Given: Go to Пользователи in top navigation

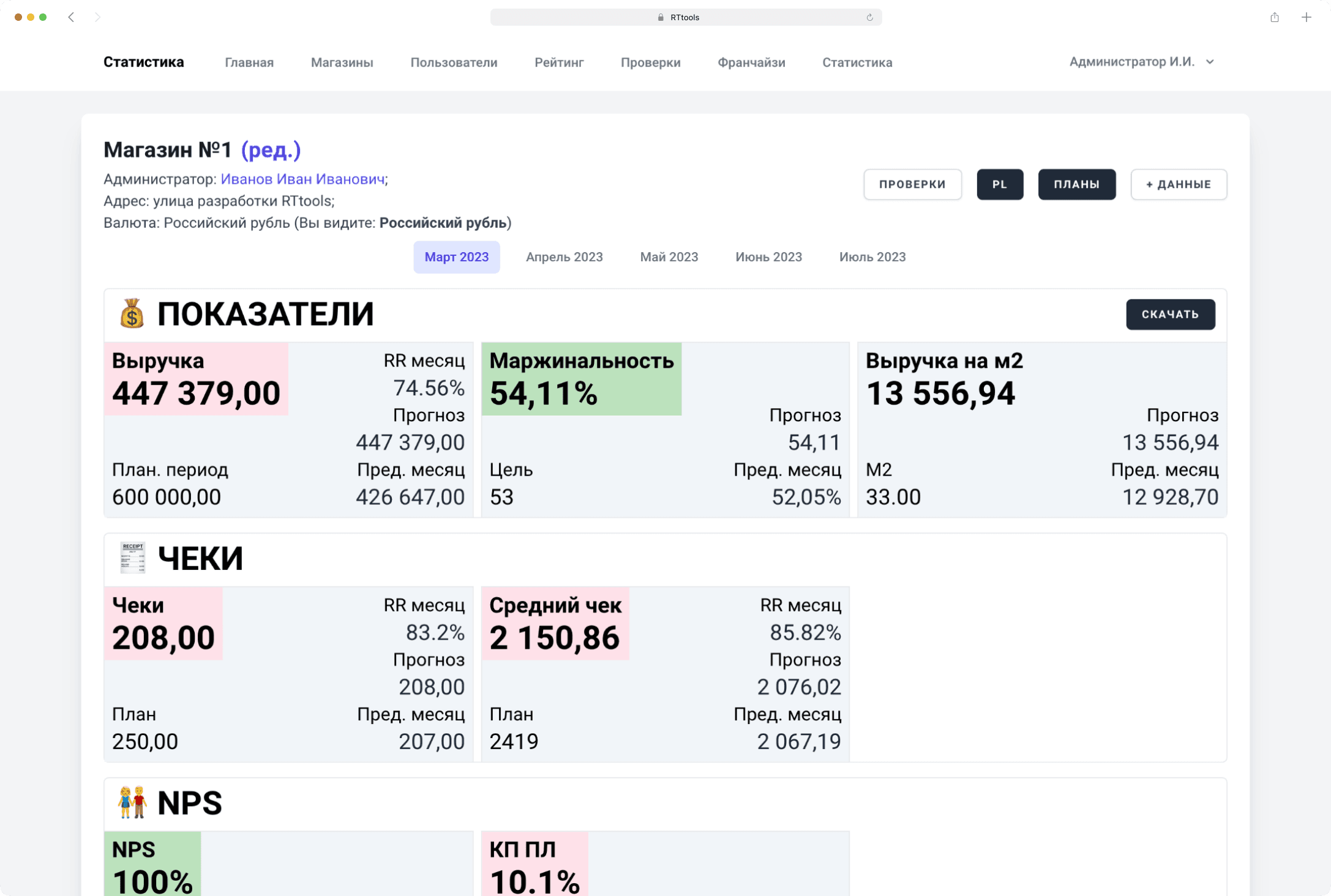Looking at the screenshot, I should pyautogui.click(x=454, y=62).
